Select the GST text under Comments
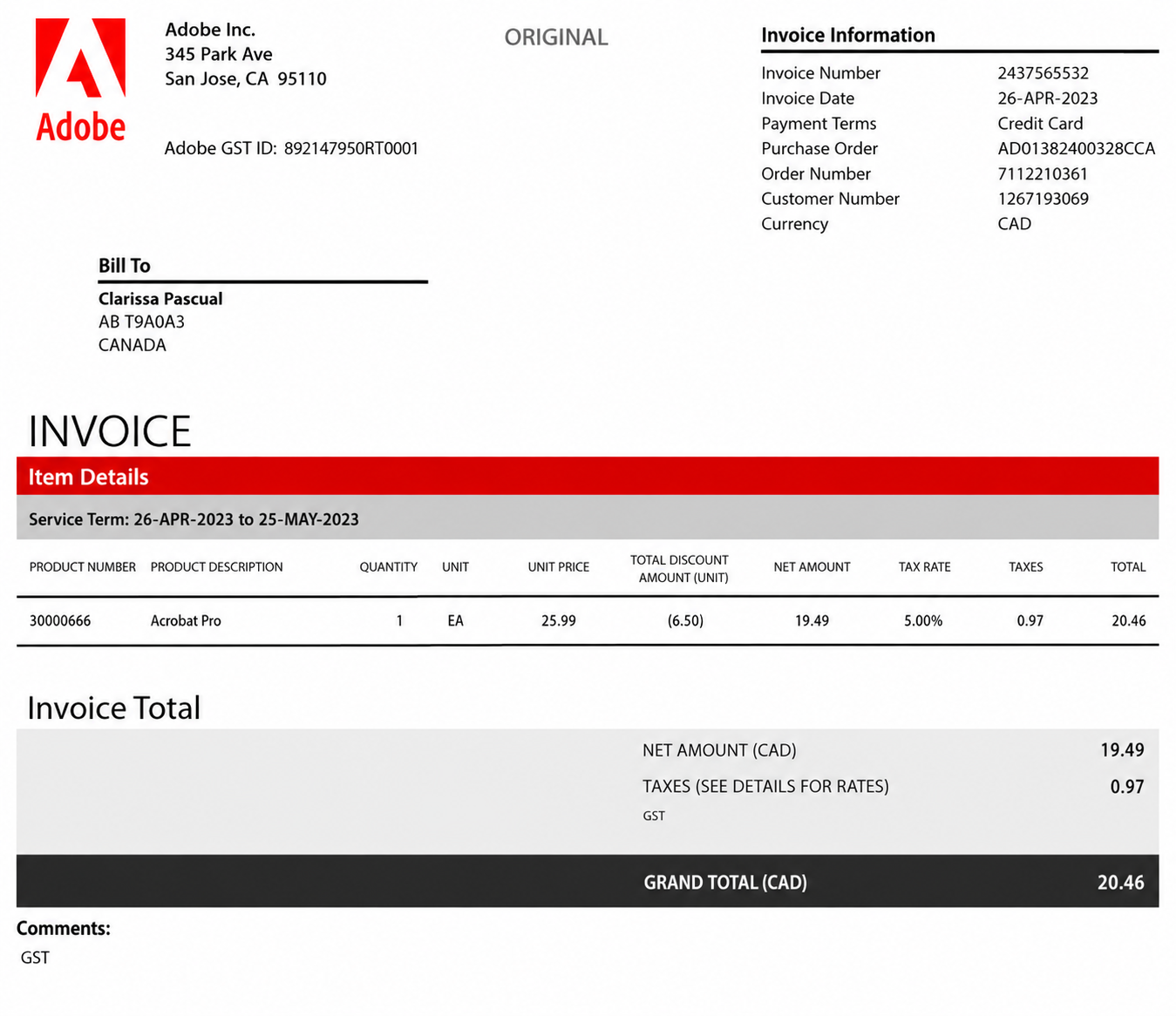 (x=35, y=958)
